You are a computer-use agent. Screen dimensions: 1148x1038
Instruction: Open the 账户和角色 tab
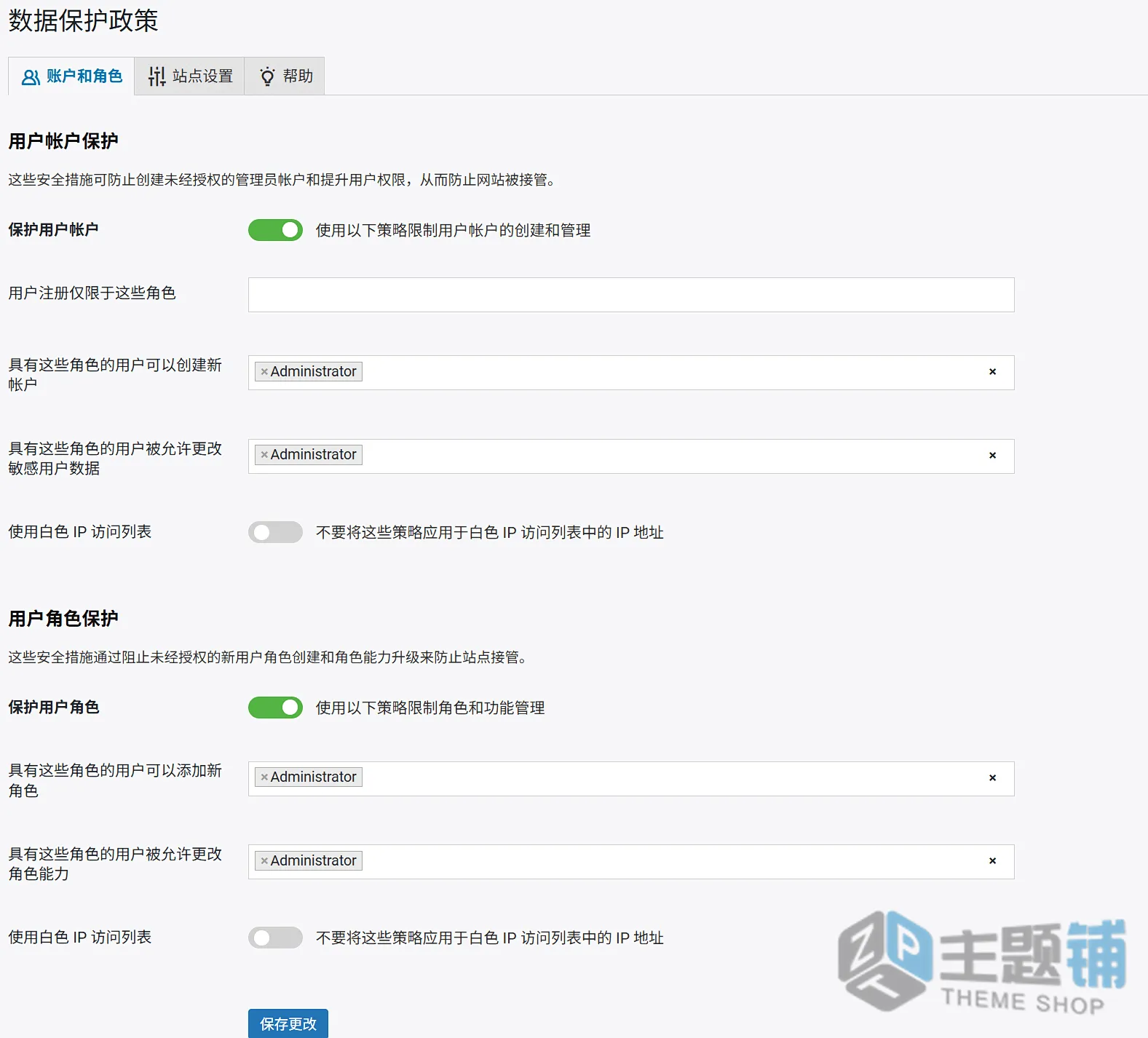[x=71, y=76]
